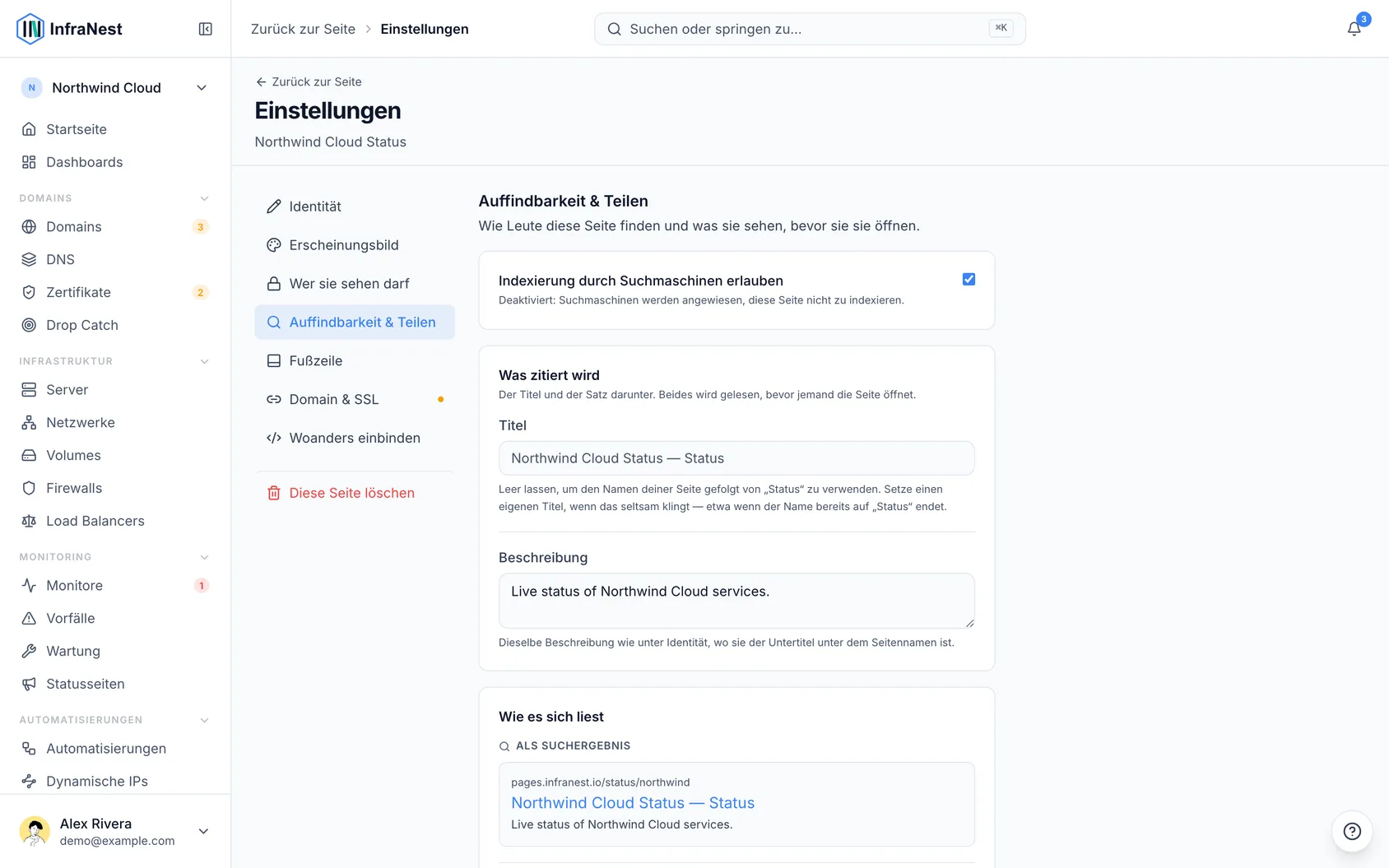Open the help question mark button
Image resolution: width=1389 pixels, height=868 pixels.
point(1352,831)
